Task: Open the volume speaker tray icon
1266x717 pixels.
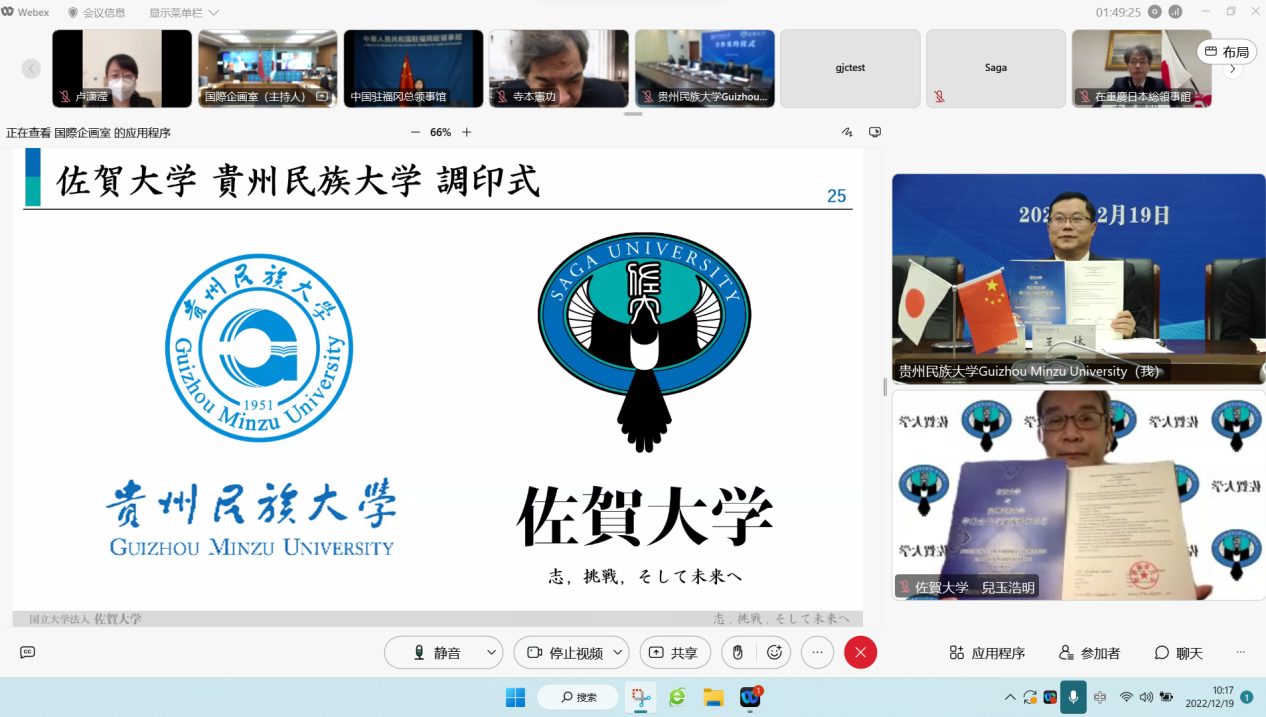Action: (x=1146, y=697)
